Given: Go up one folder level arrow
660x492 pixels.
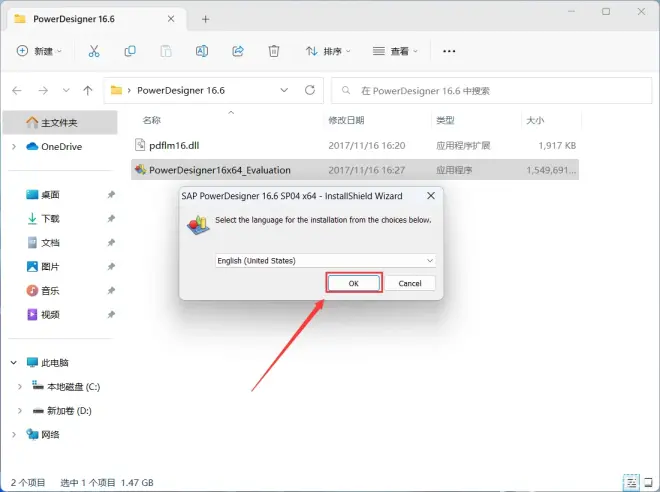Looking at the screenshot, I should coord(88,90).
